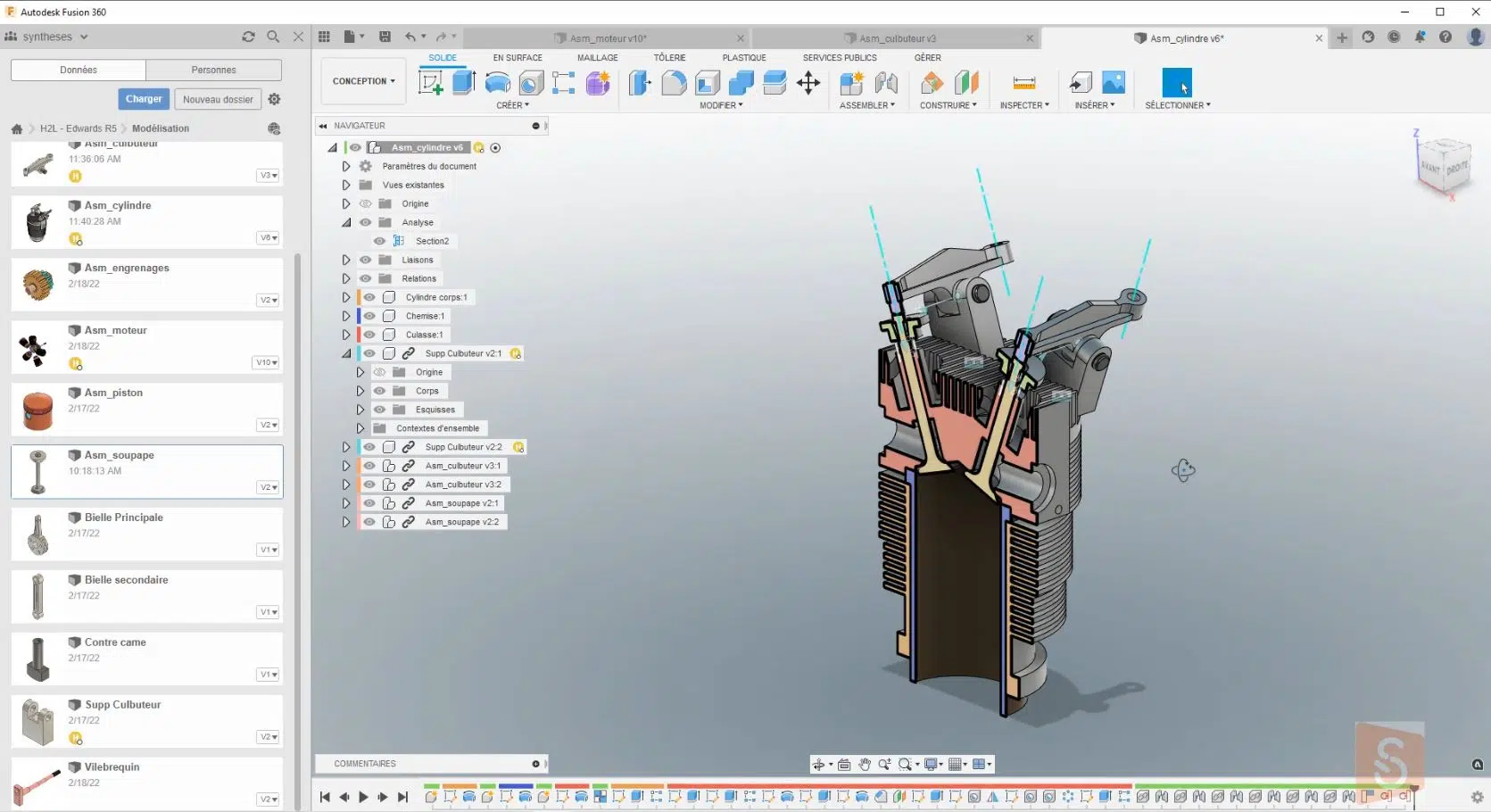This screenshot has height=812, width=1491.
Task: Toggle visibility of Cylindre corps:1
Action: (369, 297)
